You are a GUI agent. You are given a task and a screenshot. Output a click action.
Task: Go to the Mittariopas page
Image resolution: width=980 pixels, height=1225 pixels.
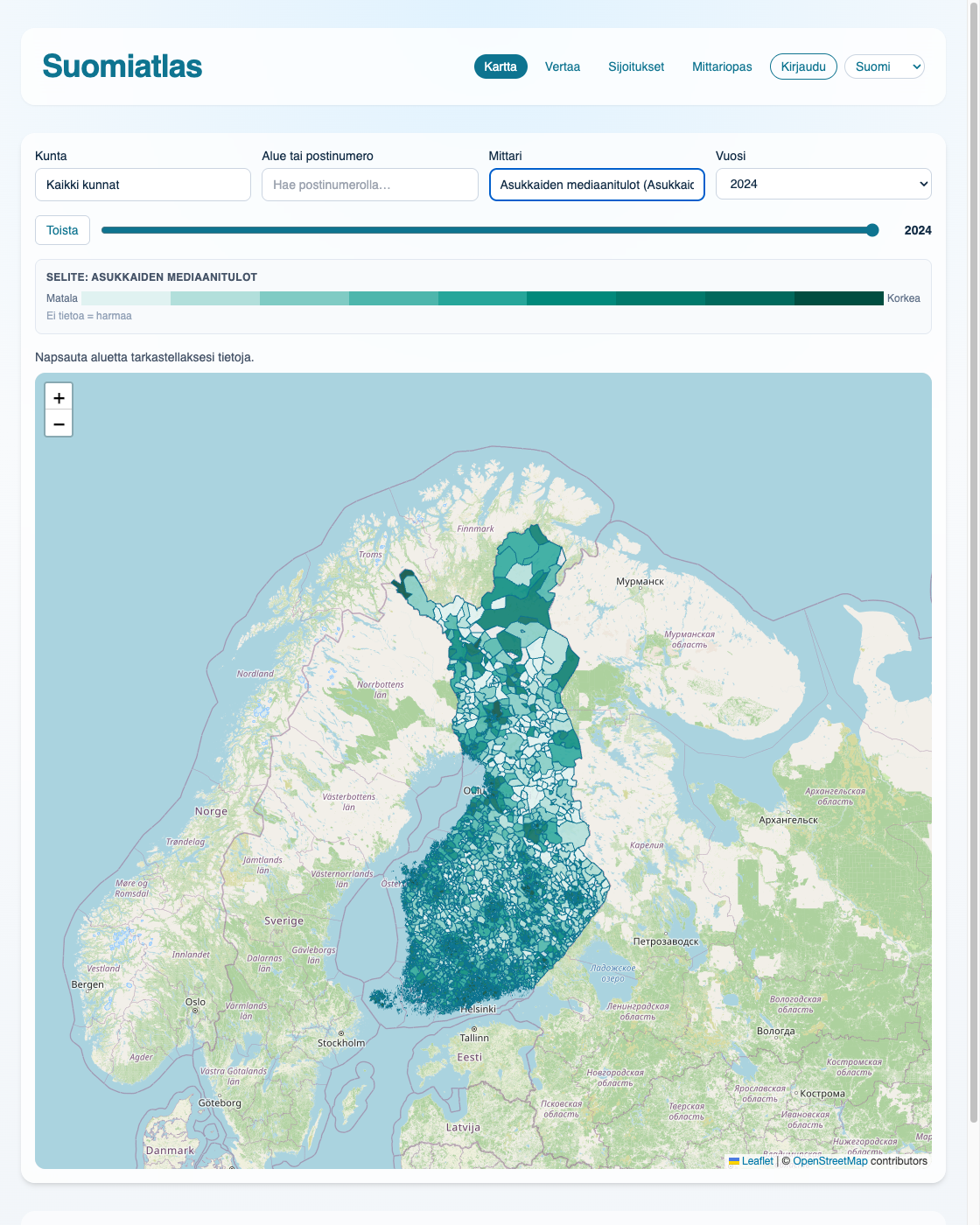(x=722, y=66)
